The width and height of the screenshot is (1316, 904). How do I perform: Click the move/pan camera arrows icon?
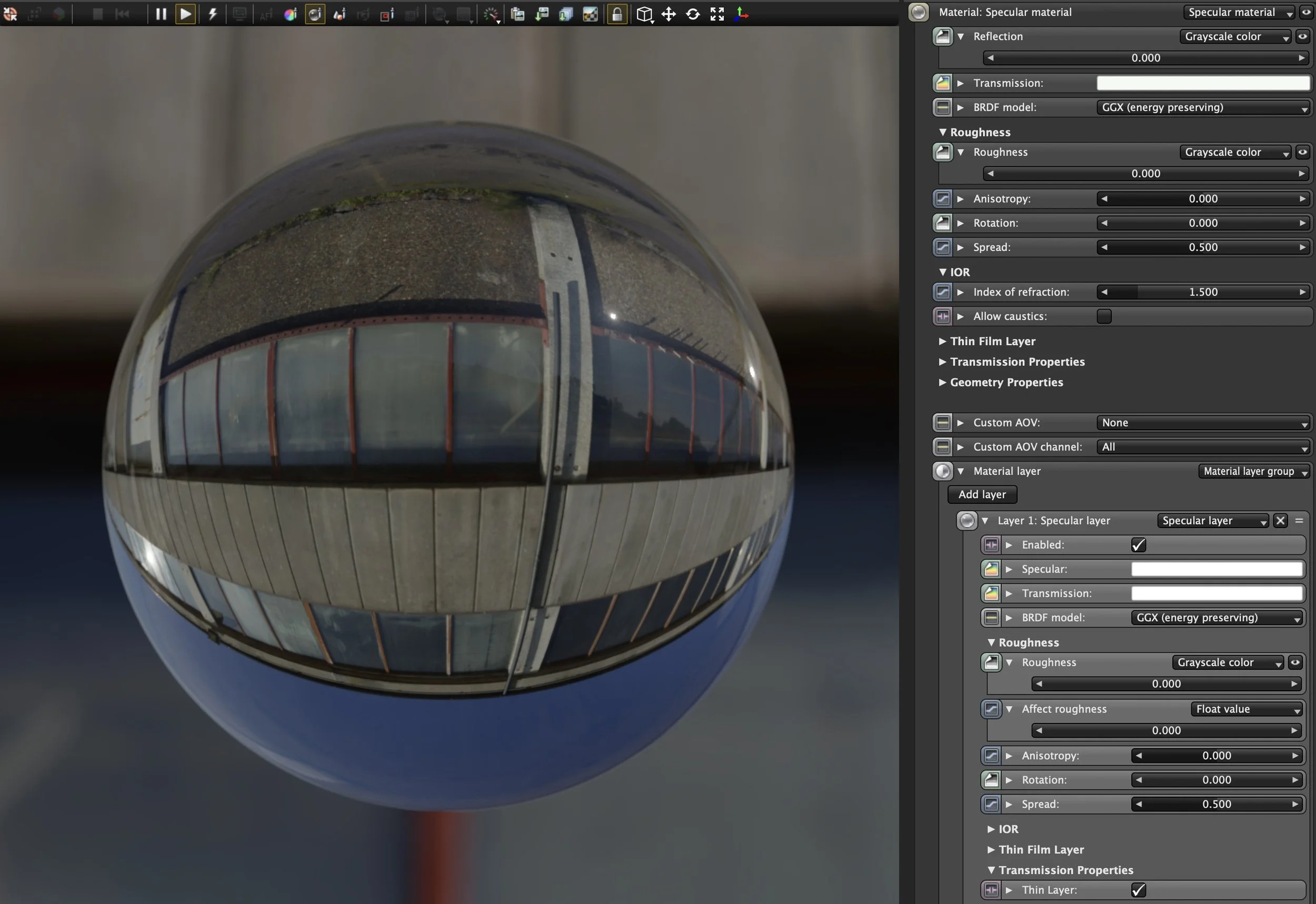point(668,14)
